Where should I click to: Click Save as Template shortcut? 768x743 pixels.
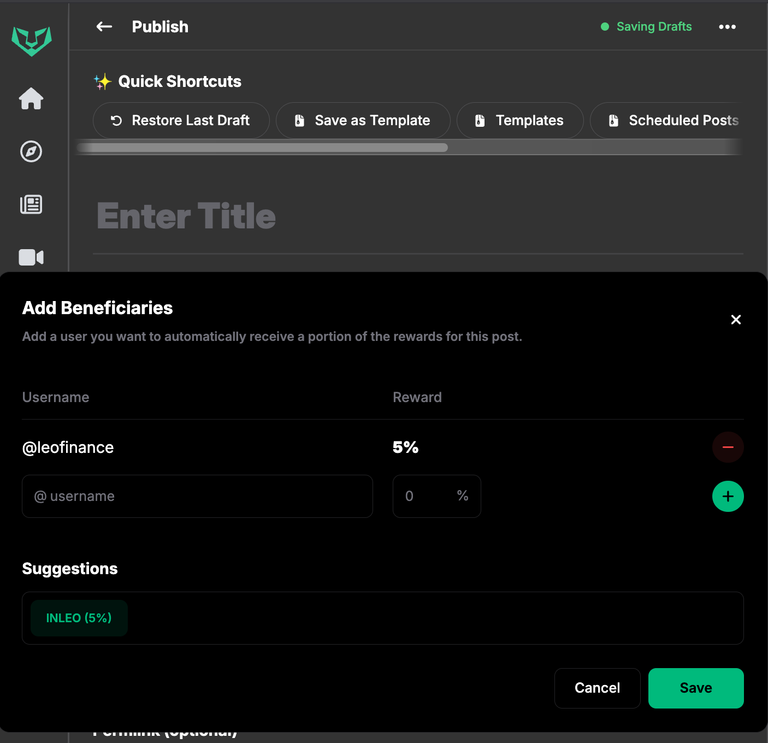click(362, 120)
